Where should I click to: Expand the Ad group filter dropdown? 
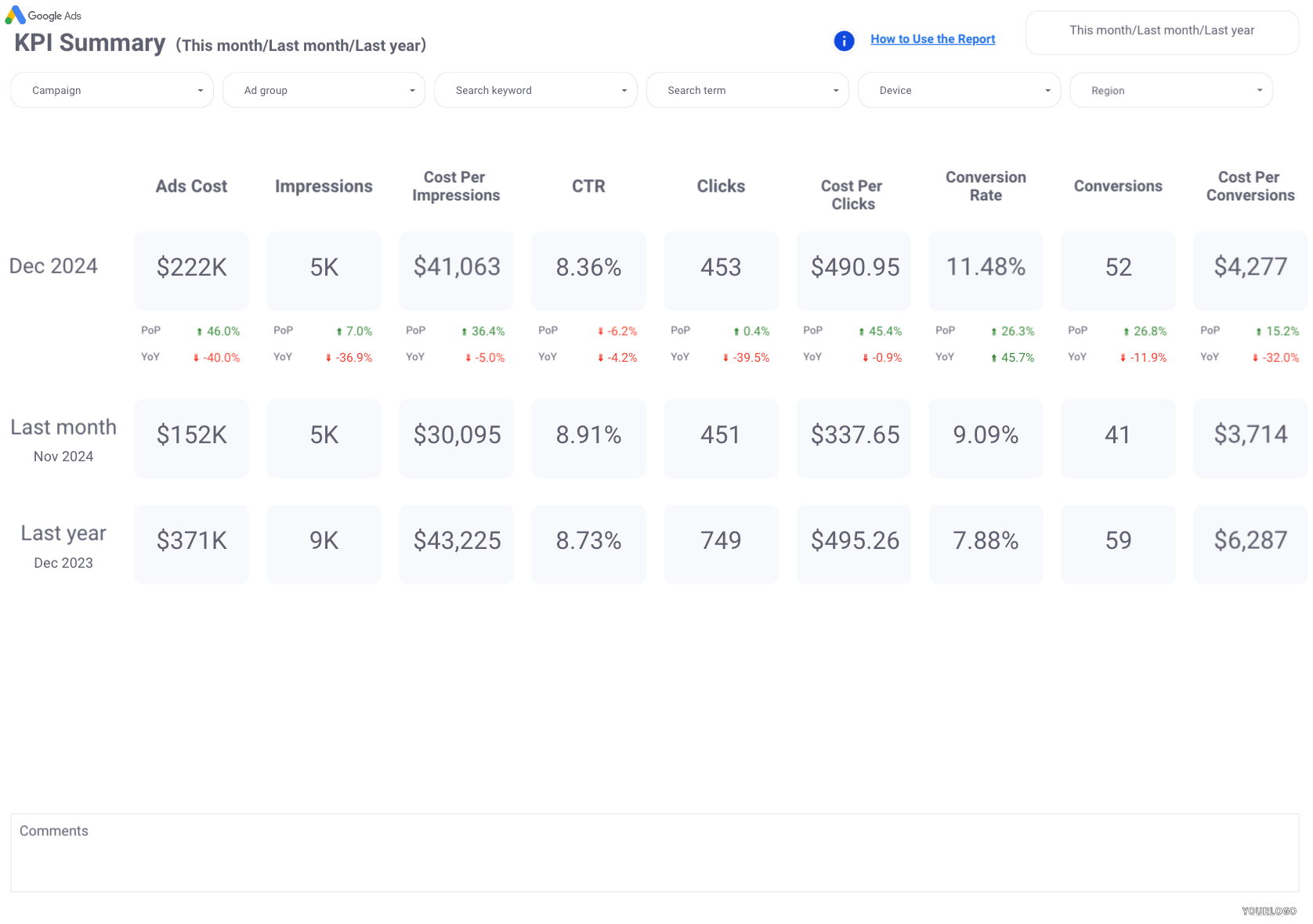[324, 90]
